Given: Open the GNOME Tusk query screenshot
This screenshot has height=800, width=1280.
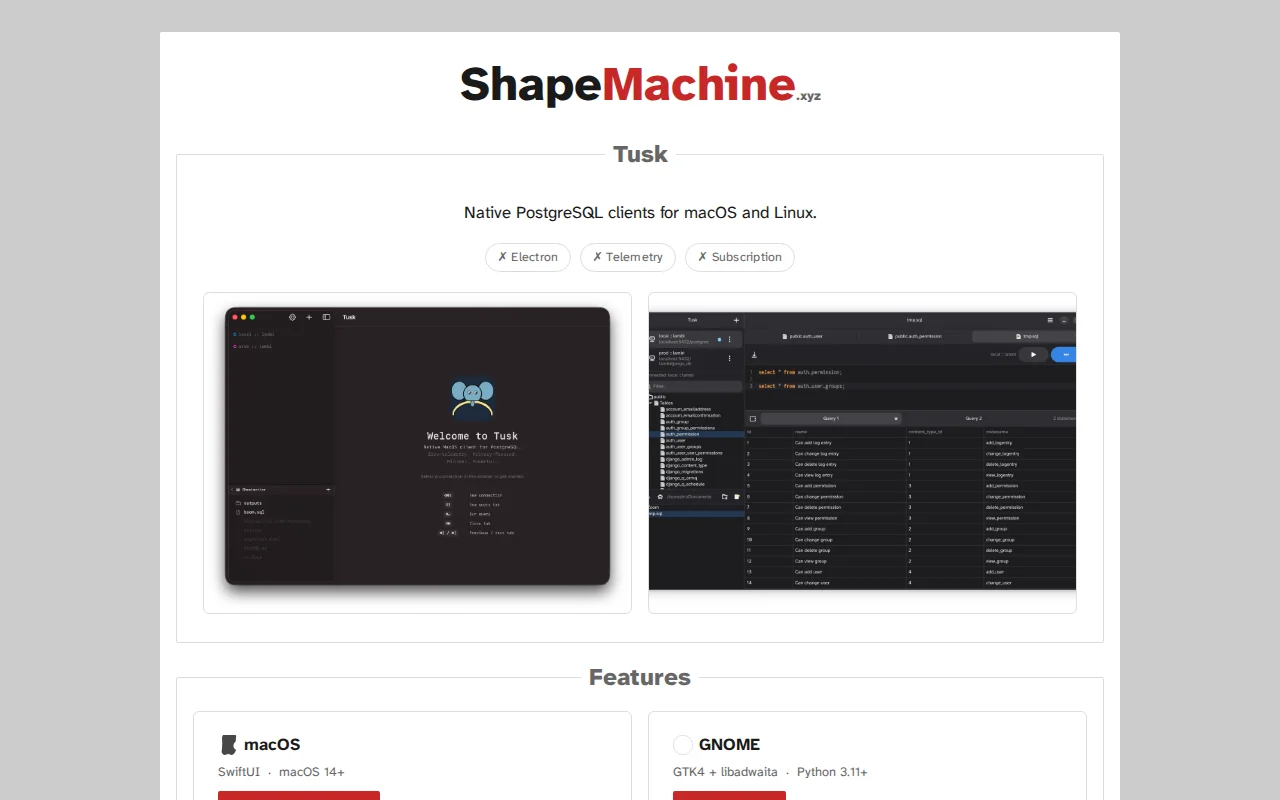Looking at the screenshot, I should pyautogui.click(x=862, y=452).
